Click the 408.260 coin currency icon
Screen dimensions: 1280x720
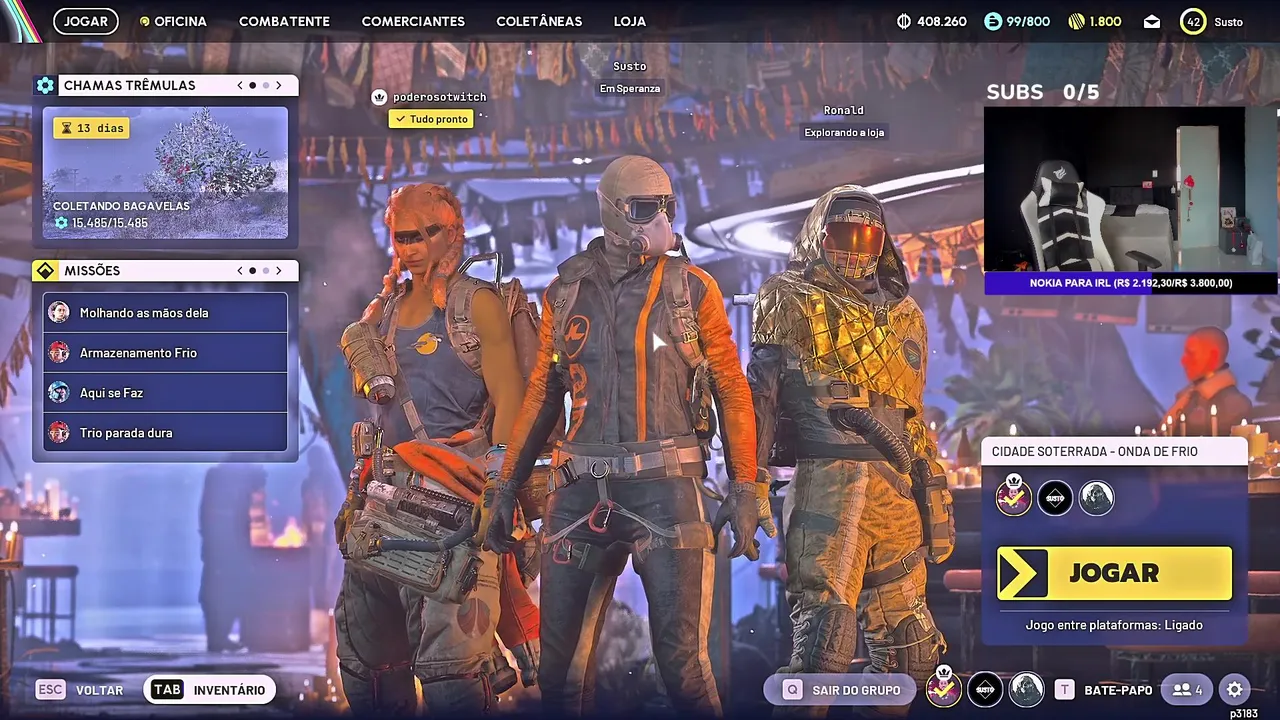(904, 21)
